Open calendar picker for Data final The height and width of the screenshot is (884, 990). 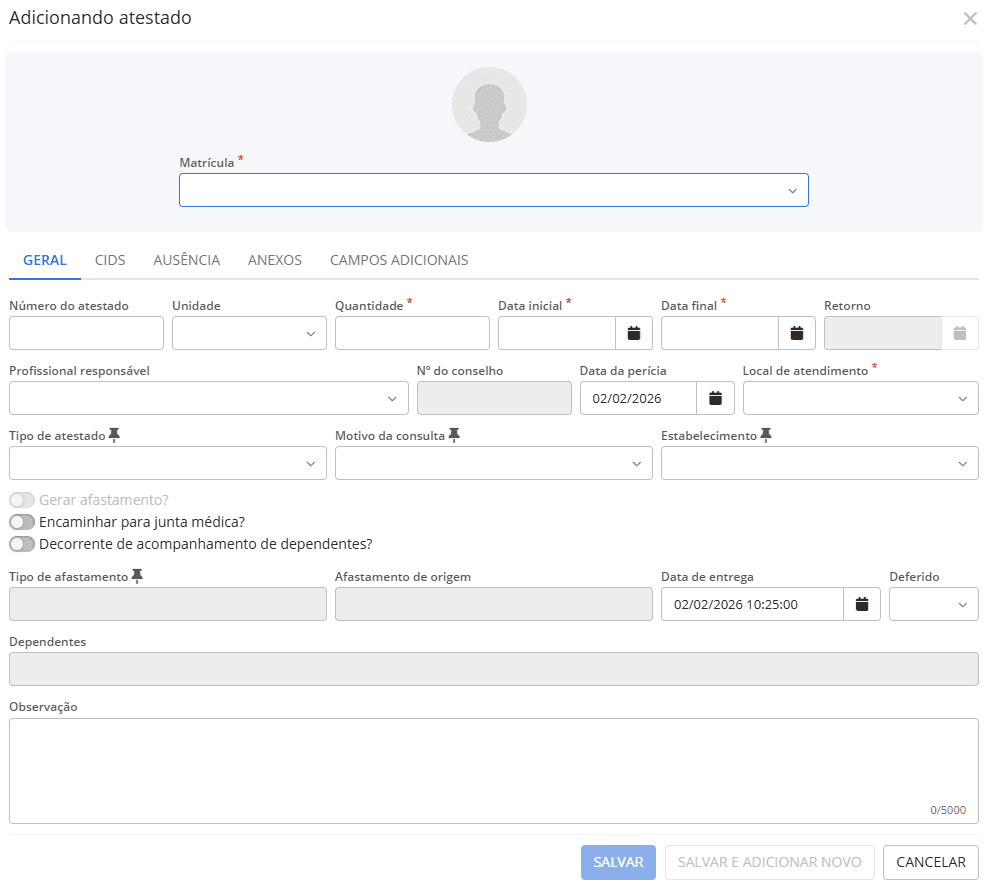click(x=796, y=333)
